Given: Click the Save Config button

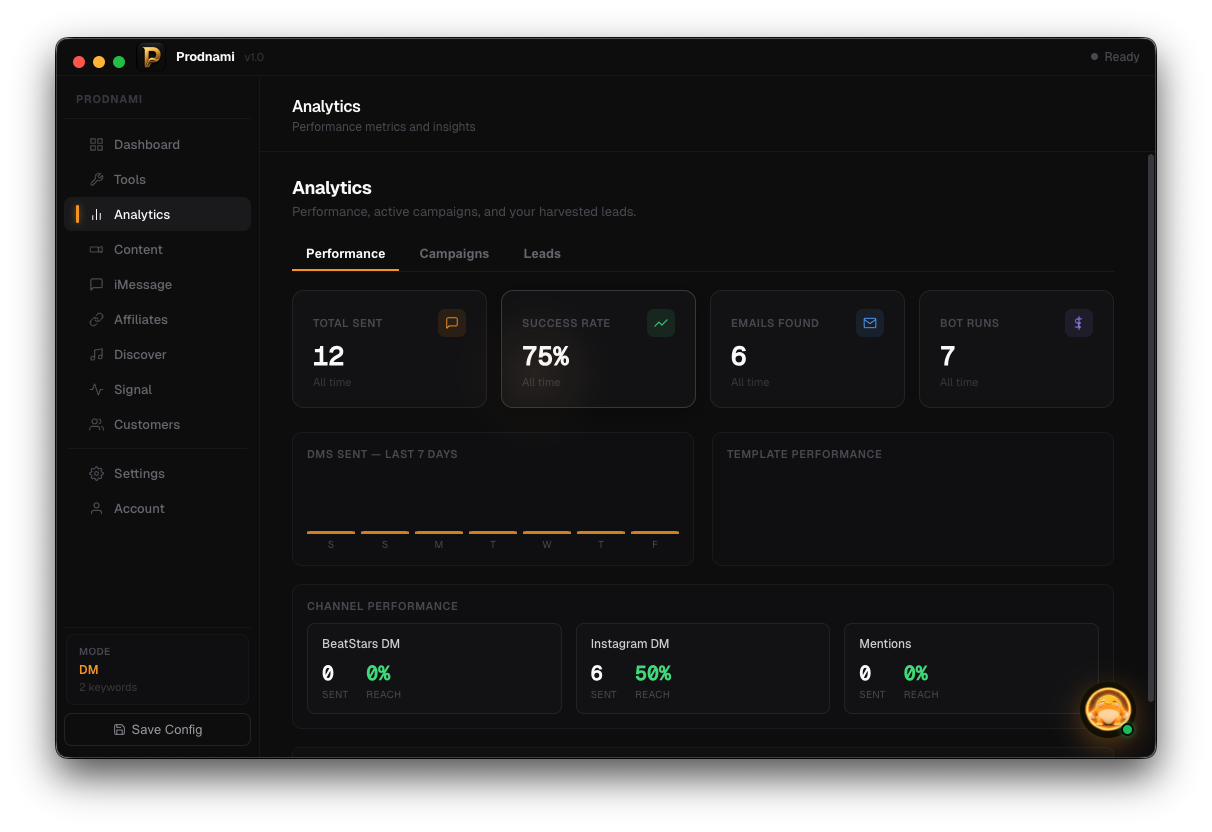Looking at the screenshot, I should [x=158, y=730].
